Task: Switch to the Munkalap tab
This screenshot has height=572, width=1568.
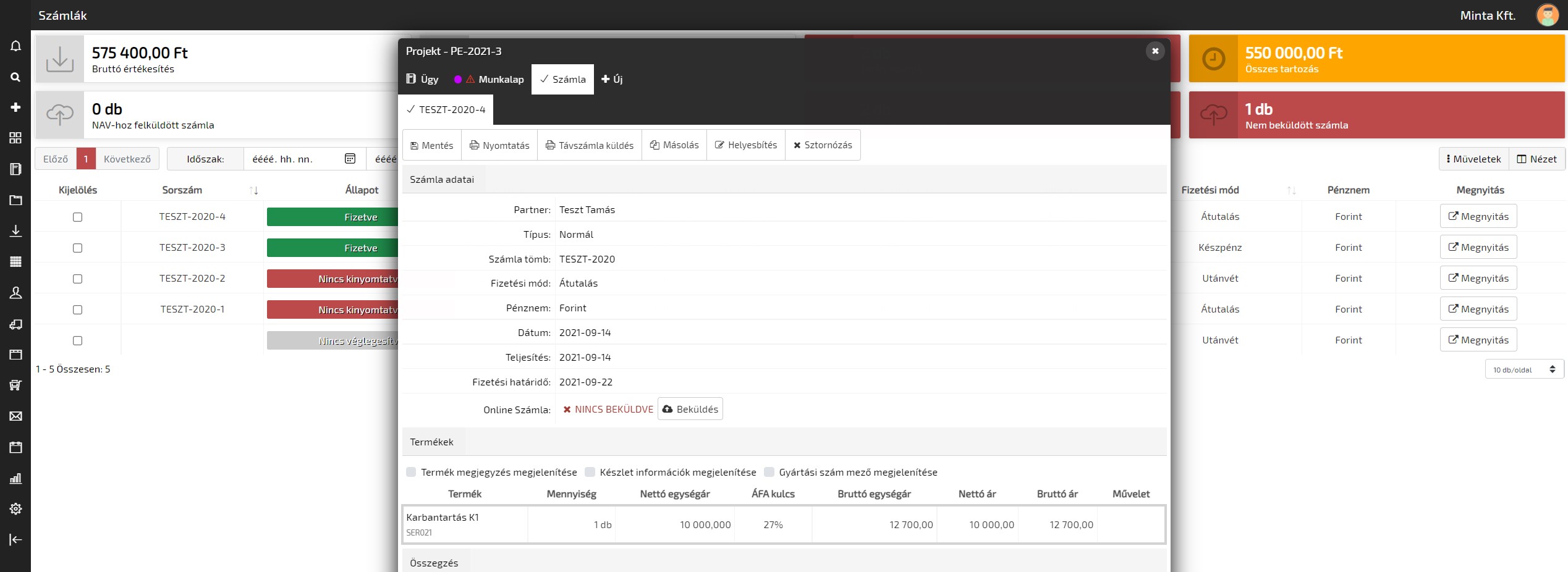Action: pyautogui.click(x=493, y=80)
